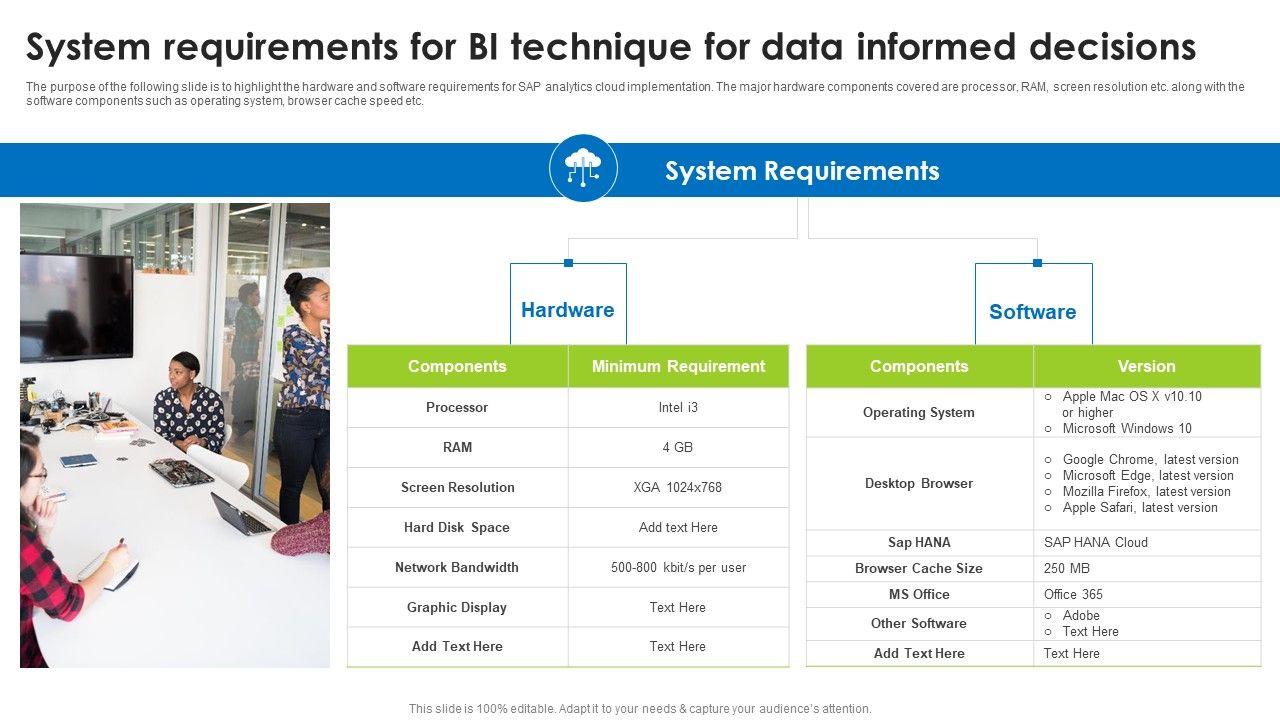The image size is (1280, 720).
Task: Select the Hard Disk Space placeholder text
Action: click(x=678, y=527)
